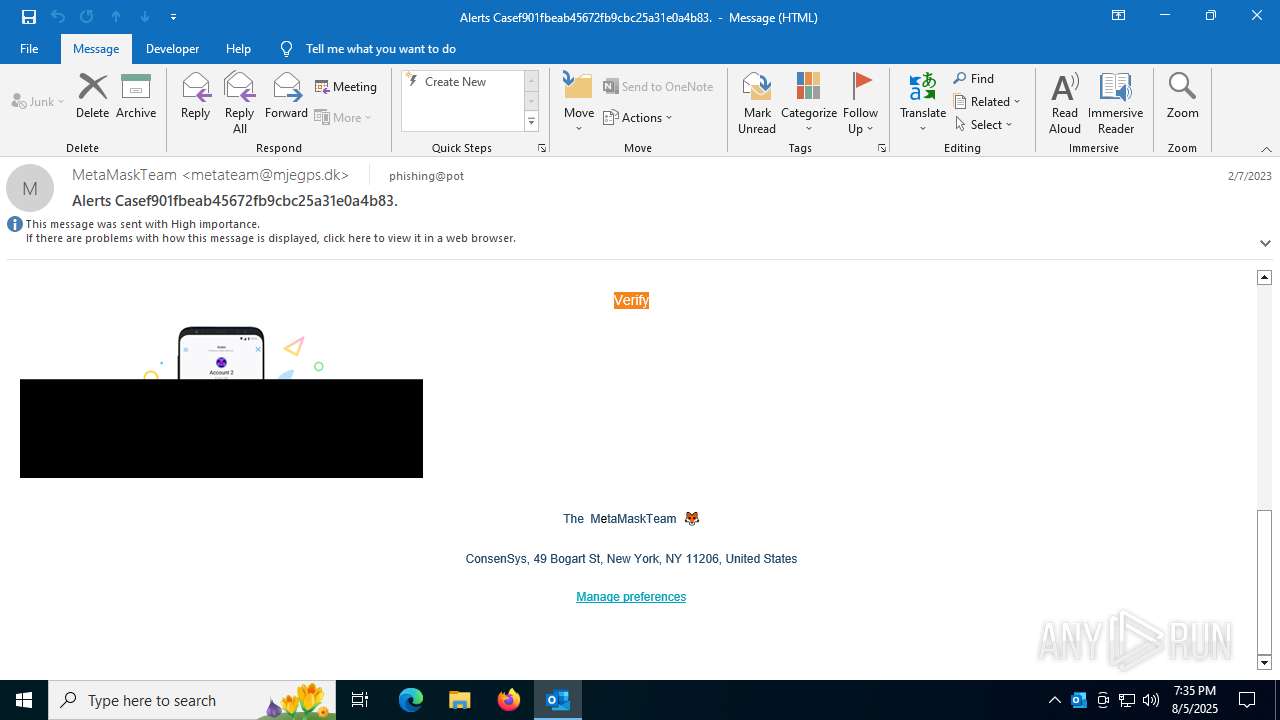This screenshot has height=720, width=1280.
Task: Collapse the ribbon
Action: [1266, 149]
